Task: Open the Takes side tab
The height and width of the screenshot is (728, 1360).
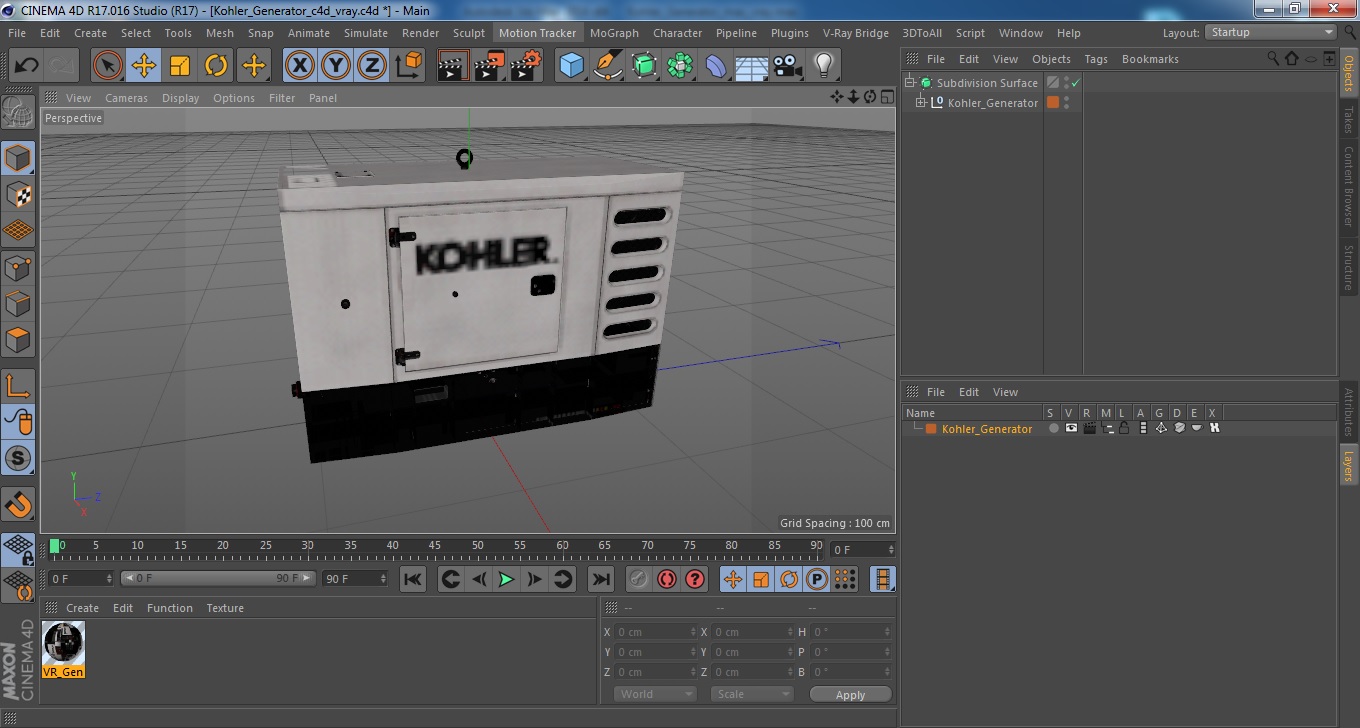Action: coord(1348,119)
